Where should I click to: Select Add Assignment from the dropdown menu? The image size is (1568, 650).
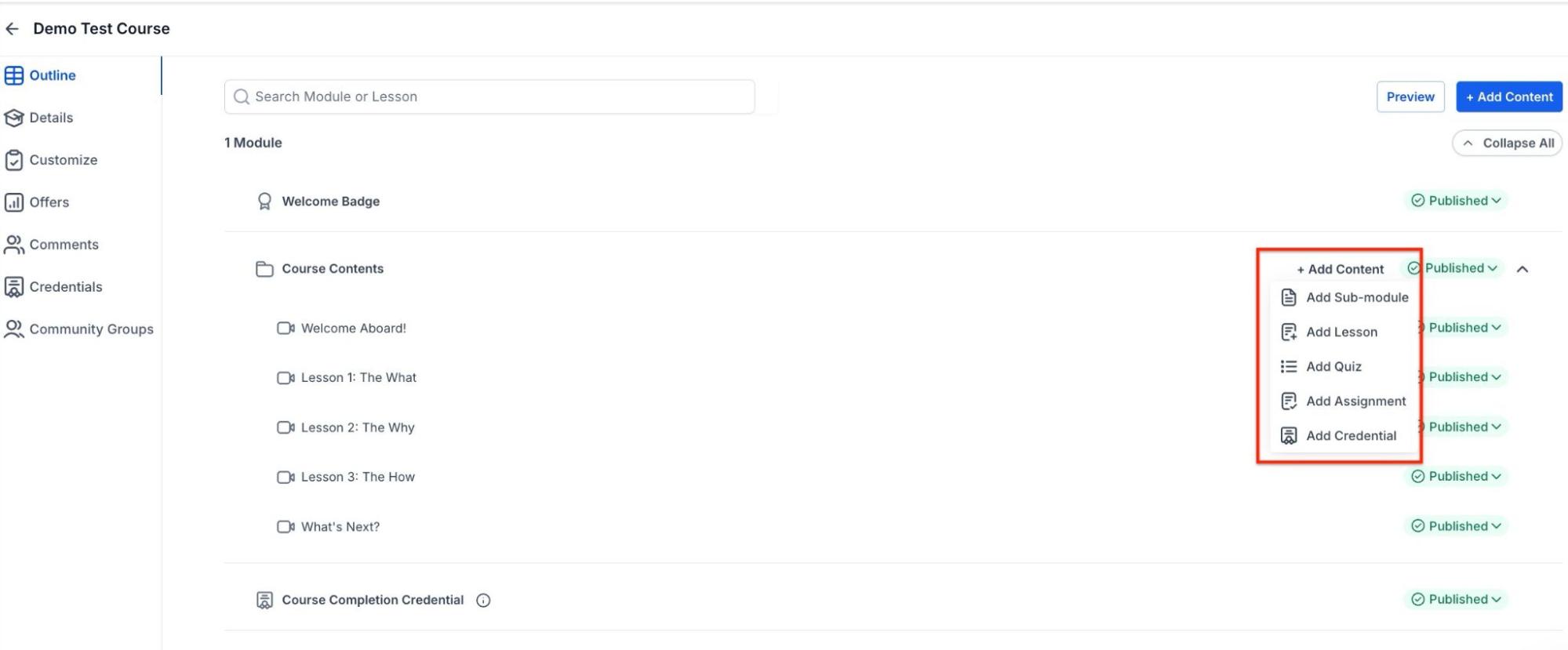point(1355,401)
